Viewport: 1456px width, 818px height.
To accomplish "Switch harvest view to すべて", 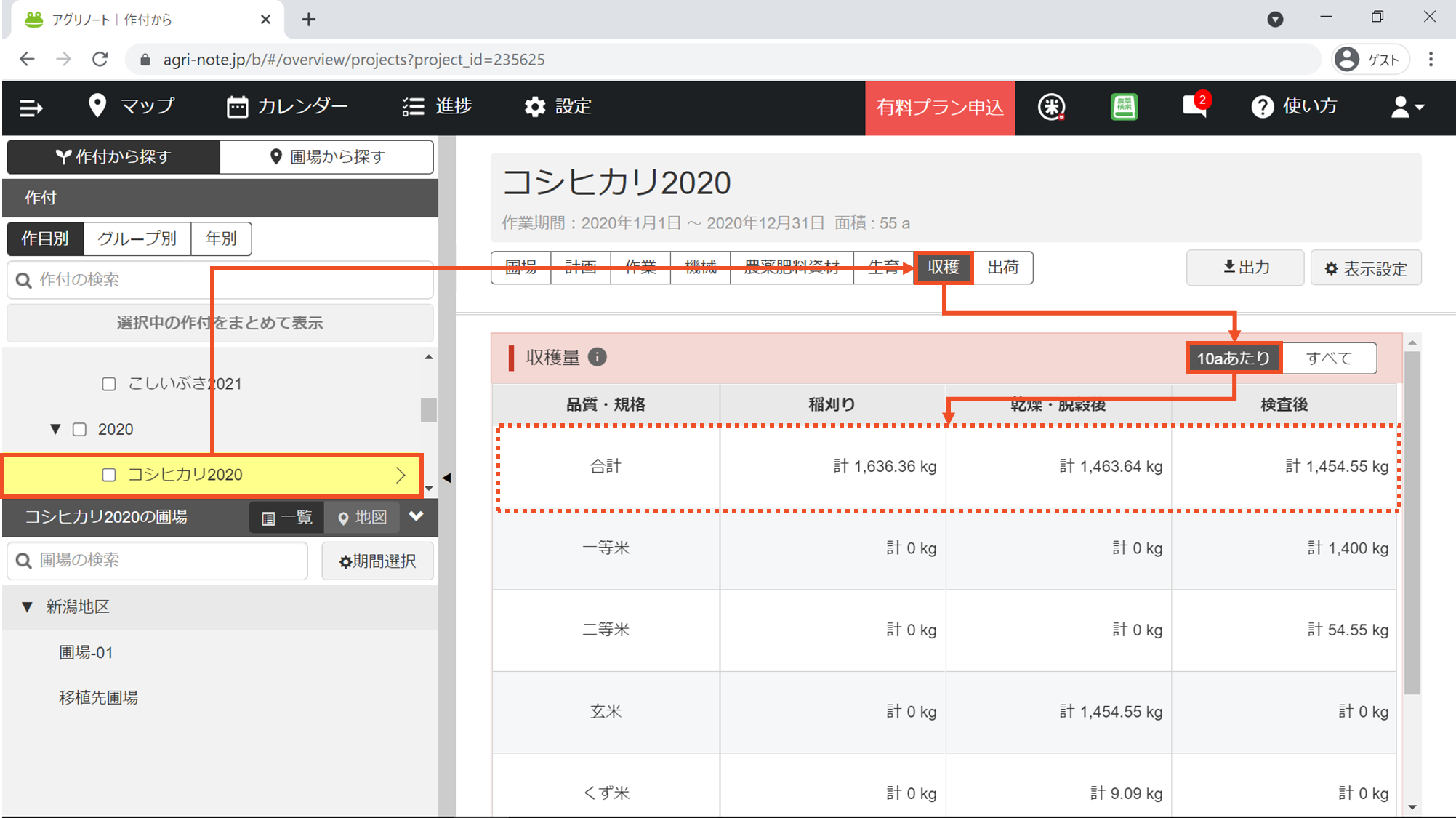I will pyautogui.click(x=1329, y=358).
